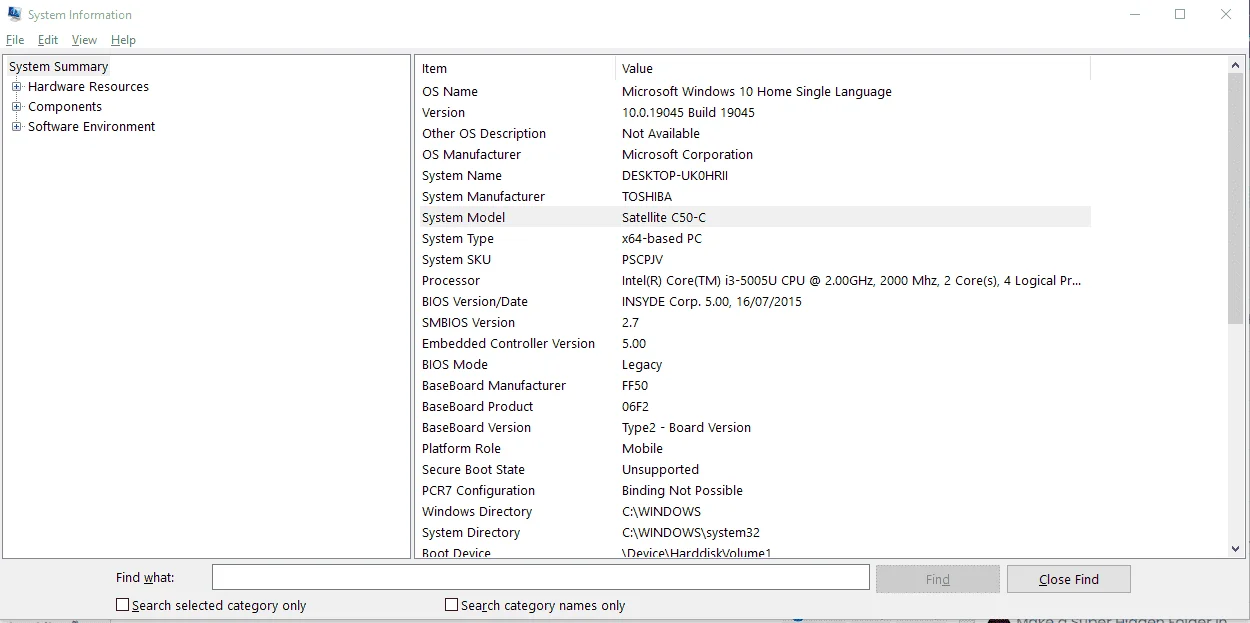
Task: Click the Value column header
Action: 852,69
